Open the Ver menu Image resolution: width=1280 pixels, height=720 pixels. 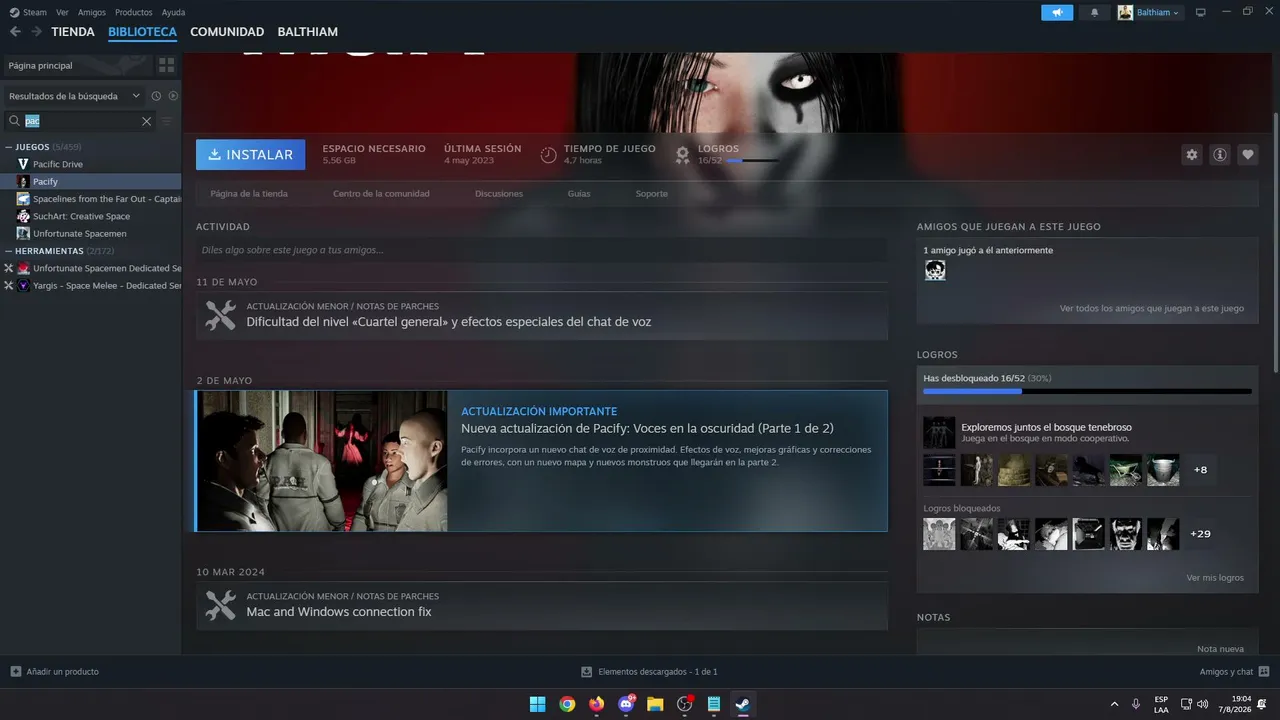click(x=63, y=12)
